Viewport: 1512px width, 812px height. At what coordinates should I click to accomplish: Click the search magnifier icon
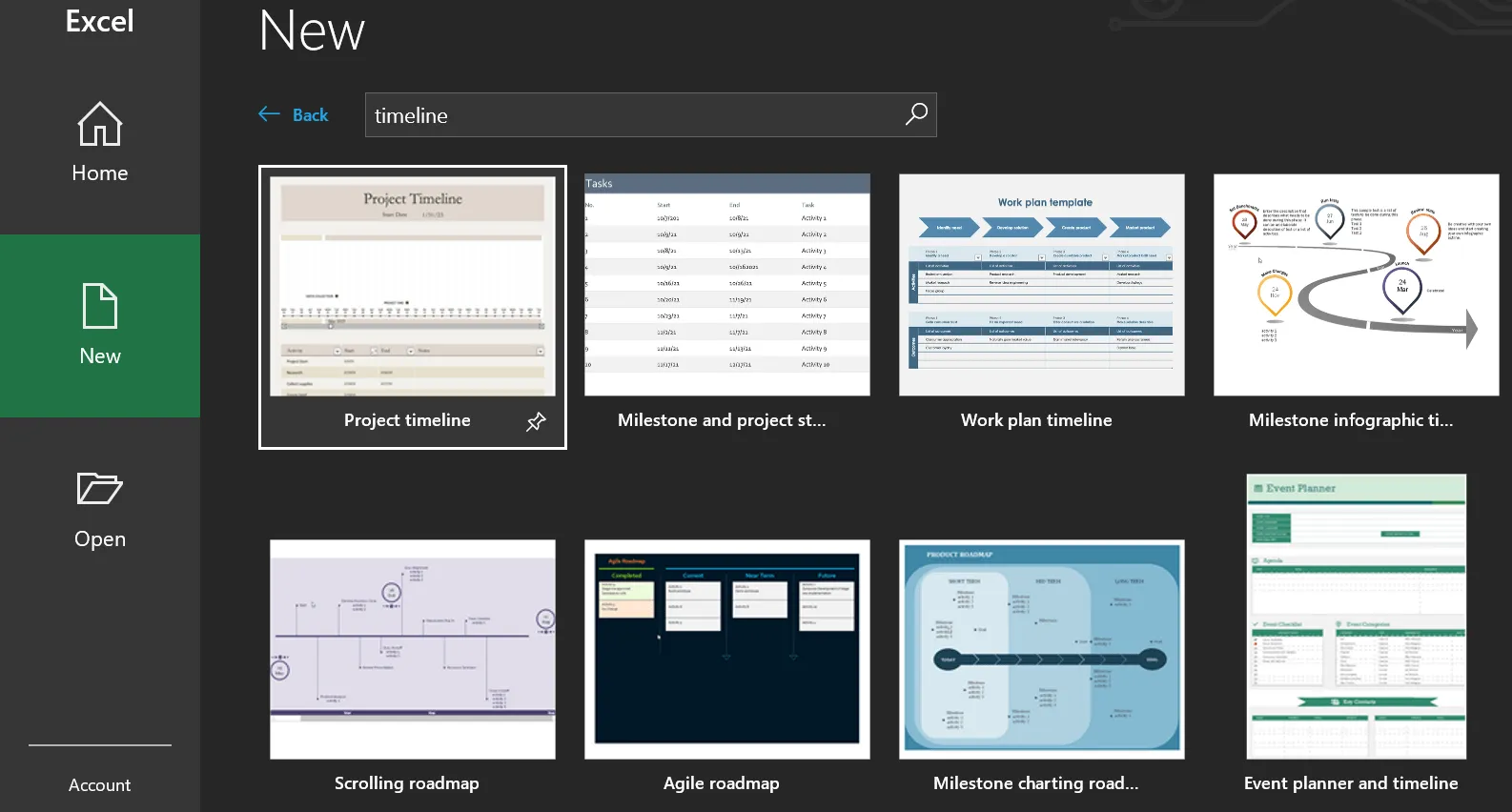click(x=916, y=114)
